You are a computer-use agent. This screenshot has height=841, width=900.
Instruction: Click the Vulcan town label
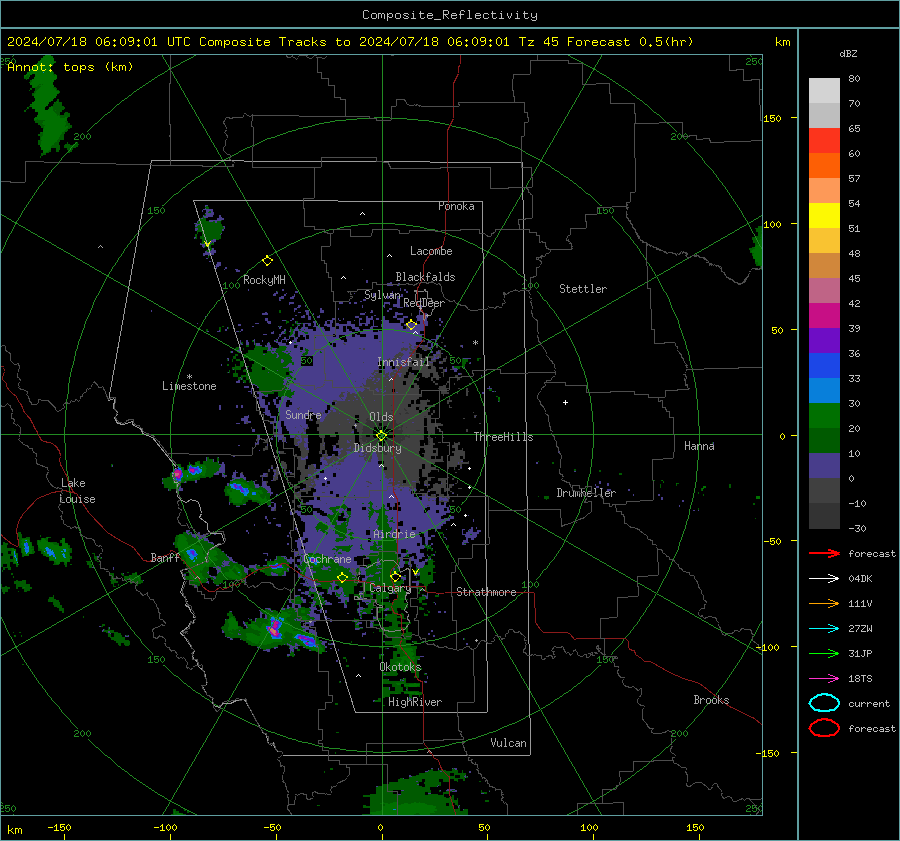pos(508,743)
